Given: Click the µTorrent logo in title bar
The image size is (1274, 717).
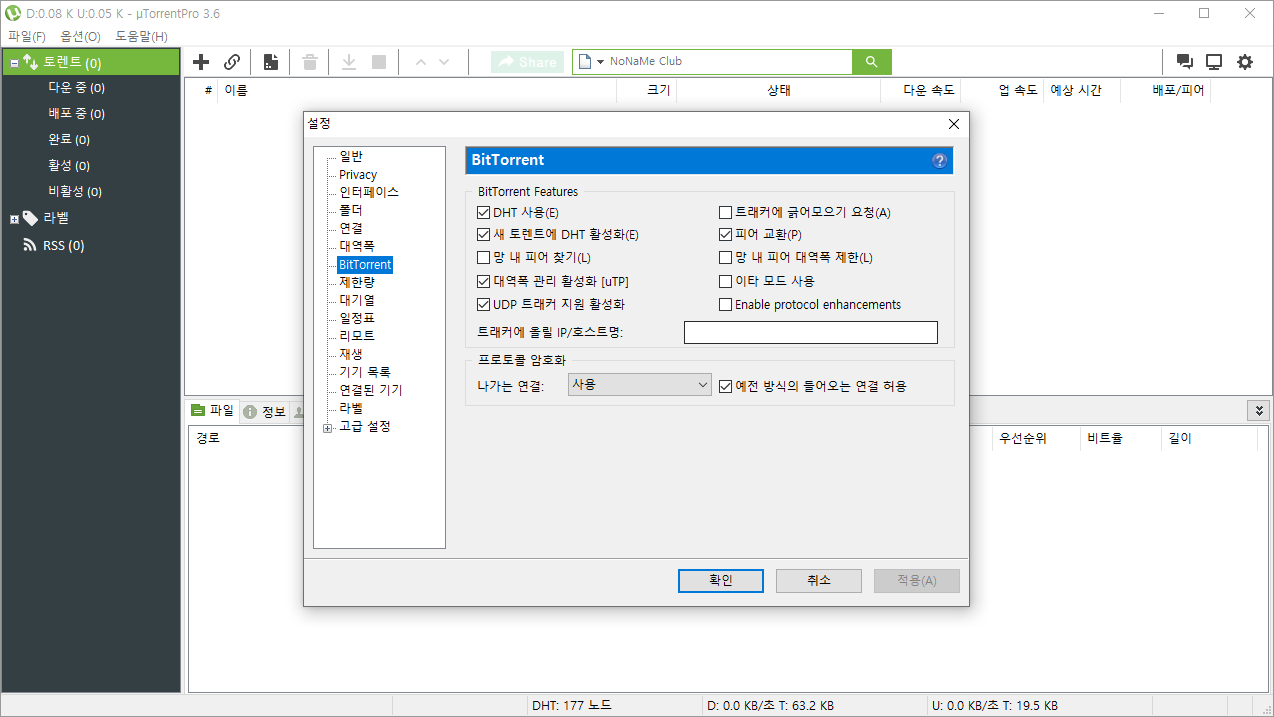Looking at the screenshot, I should [x=14, y=14].
